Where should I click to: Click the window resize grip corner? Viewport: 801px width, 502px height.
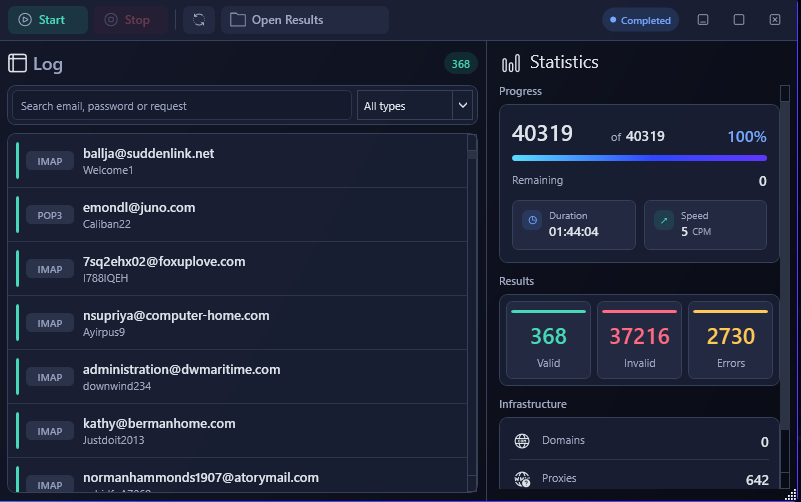pos(791,495)
